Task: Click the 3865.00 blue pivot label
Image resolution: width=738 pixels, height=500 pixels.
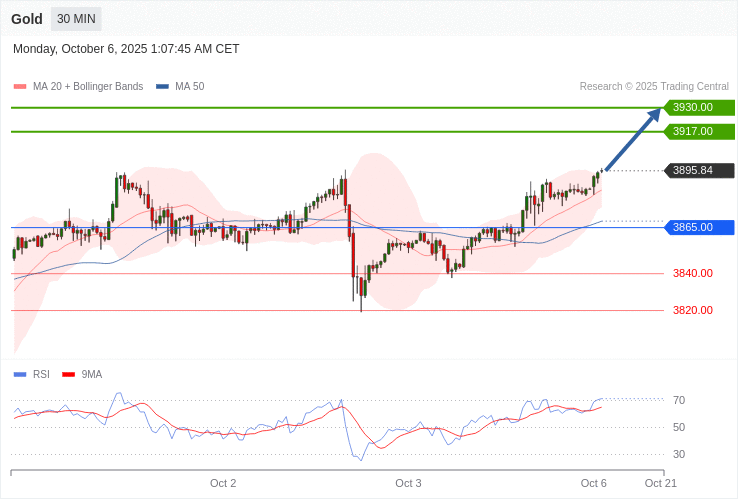Action: (x=698, y=227)
